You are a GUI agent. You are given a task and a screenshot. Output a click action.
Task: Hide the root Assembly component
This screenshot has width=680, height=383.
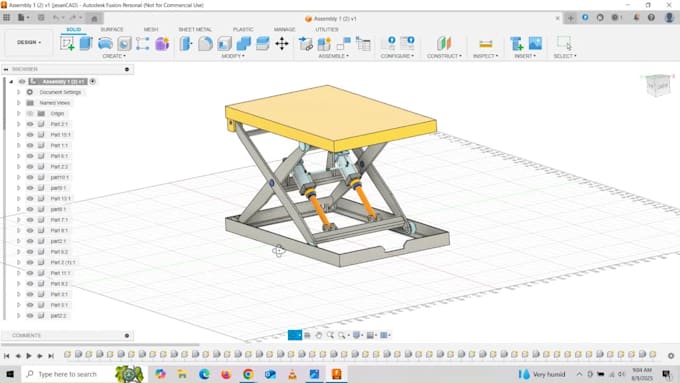click(22, 82)
